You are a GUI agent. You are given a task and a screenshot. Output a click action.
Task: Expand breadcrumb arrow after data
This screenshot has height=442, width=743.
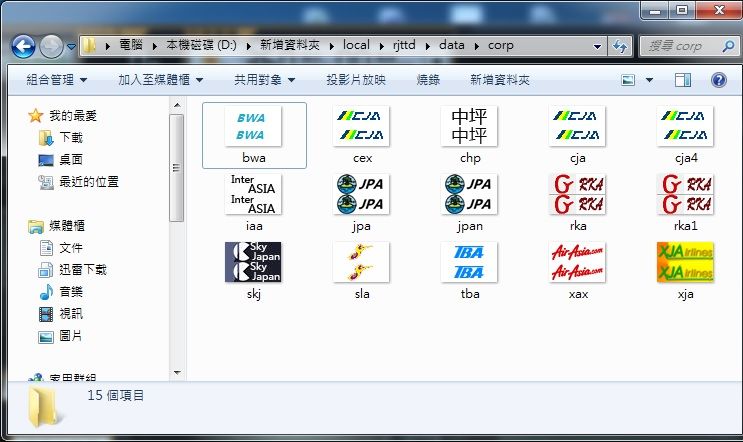pos(476,46)
